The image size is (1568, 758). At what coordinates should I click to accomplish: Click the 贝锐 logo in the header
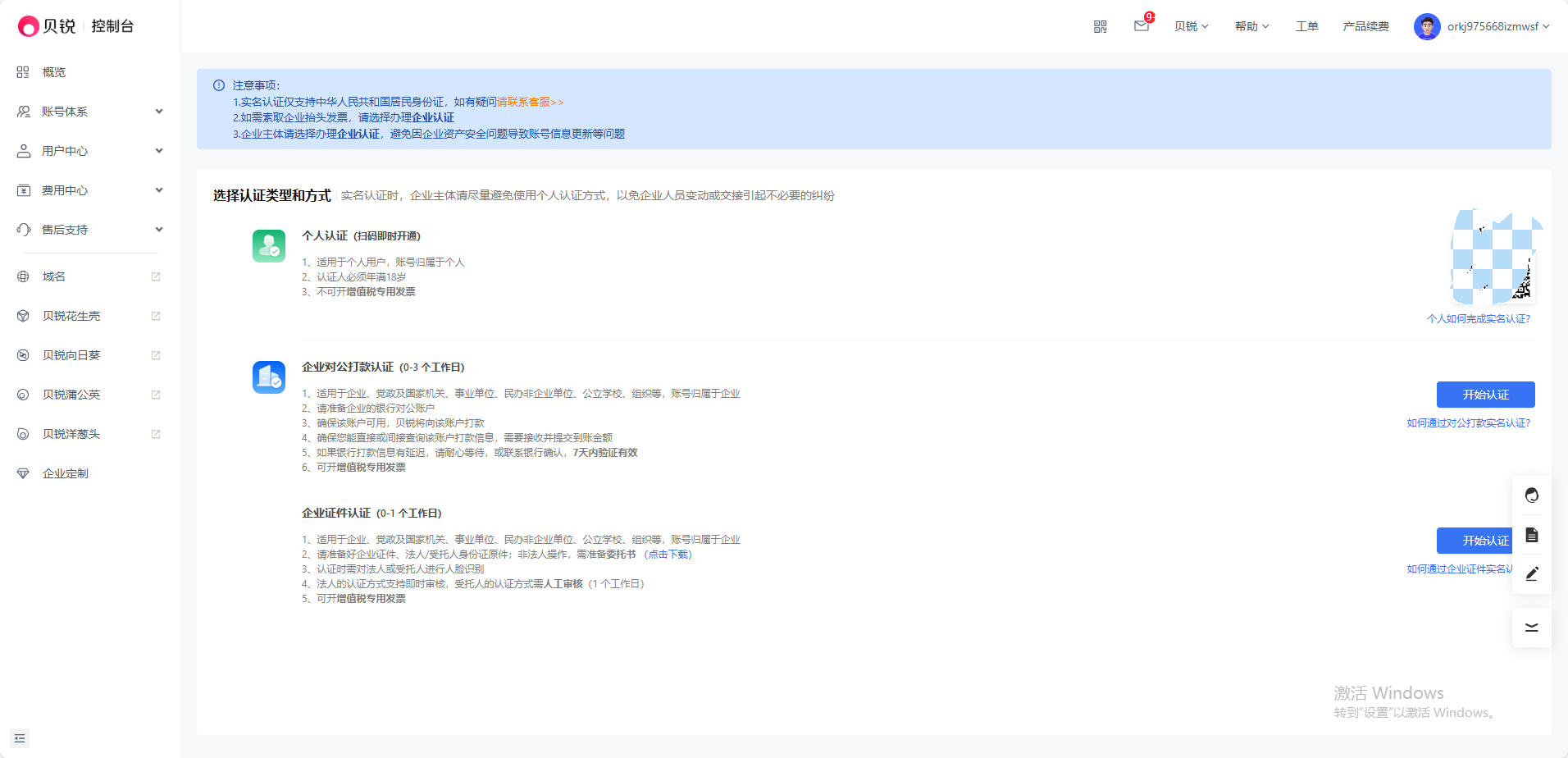[47, 26]
